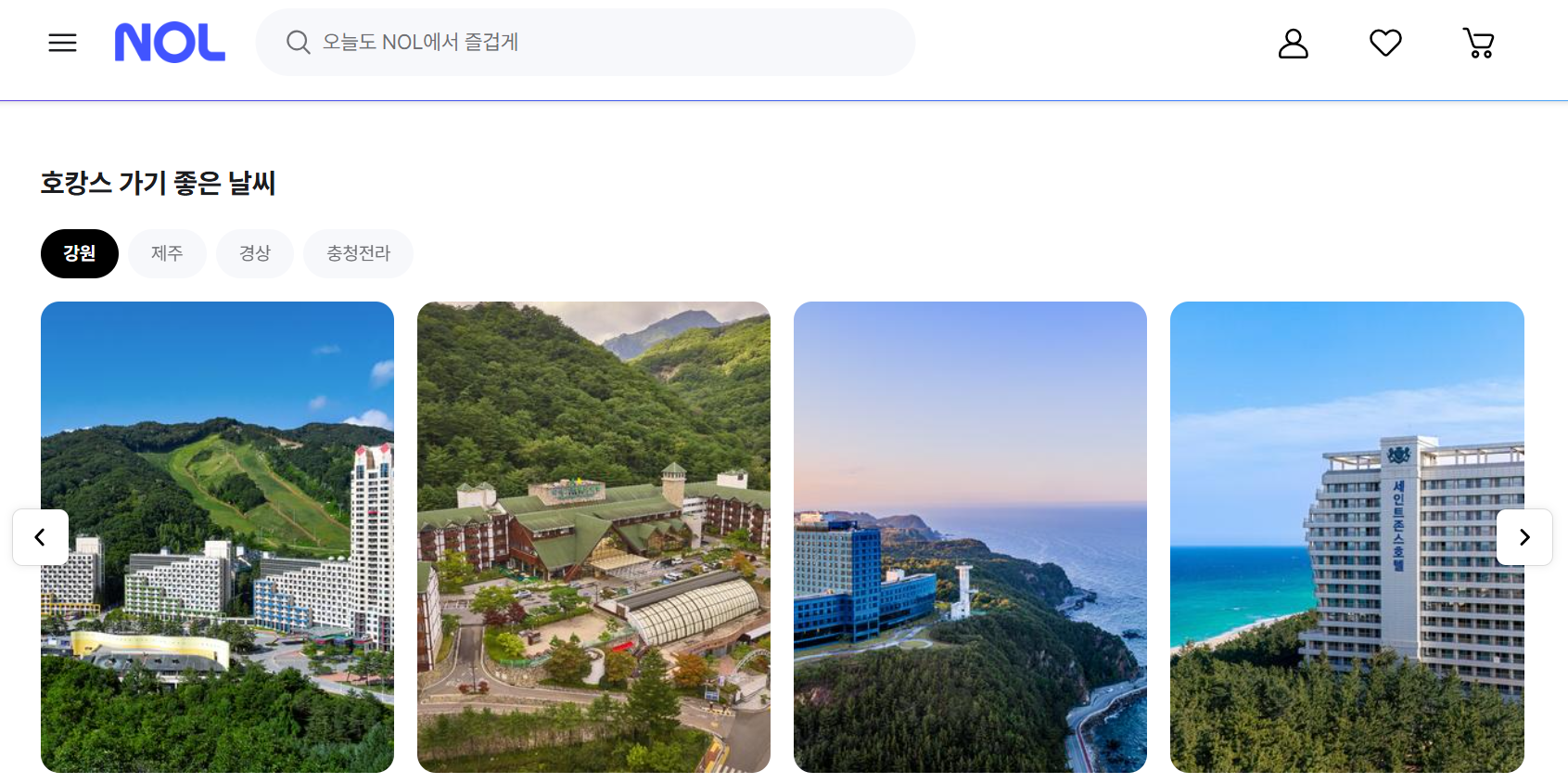Focus the 오늘도 NOL에서 즐겁게 search field

pos(585,43)
